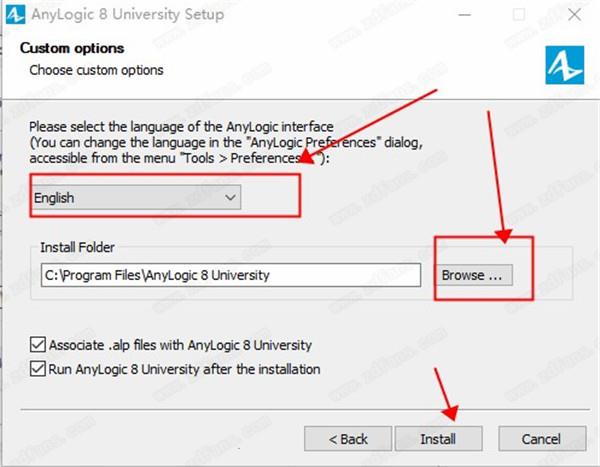Screen dimensions: 600x467
Task: Uncheck Associate .alp files checkbox
Action: coord(38,345)
